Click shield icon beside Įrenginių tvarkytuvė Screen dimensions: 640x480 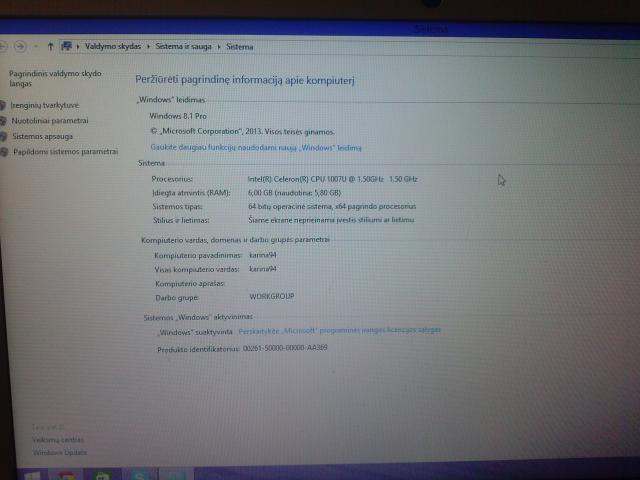pyautogui.click(x=4, y=104)
